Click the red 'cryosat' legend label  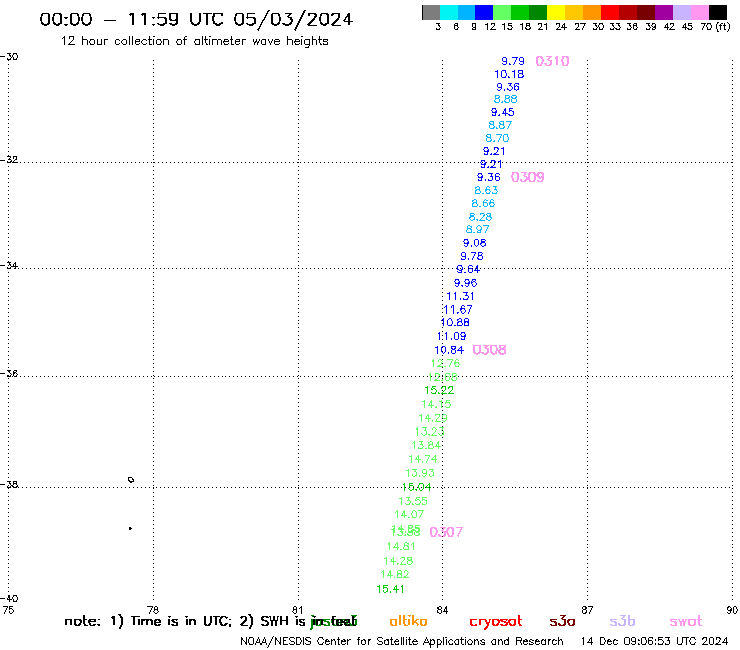click(x=496, y=622)
